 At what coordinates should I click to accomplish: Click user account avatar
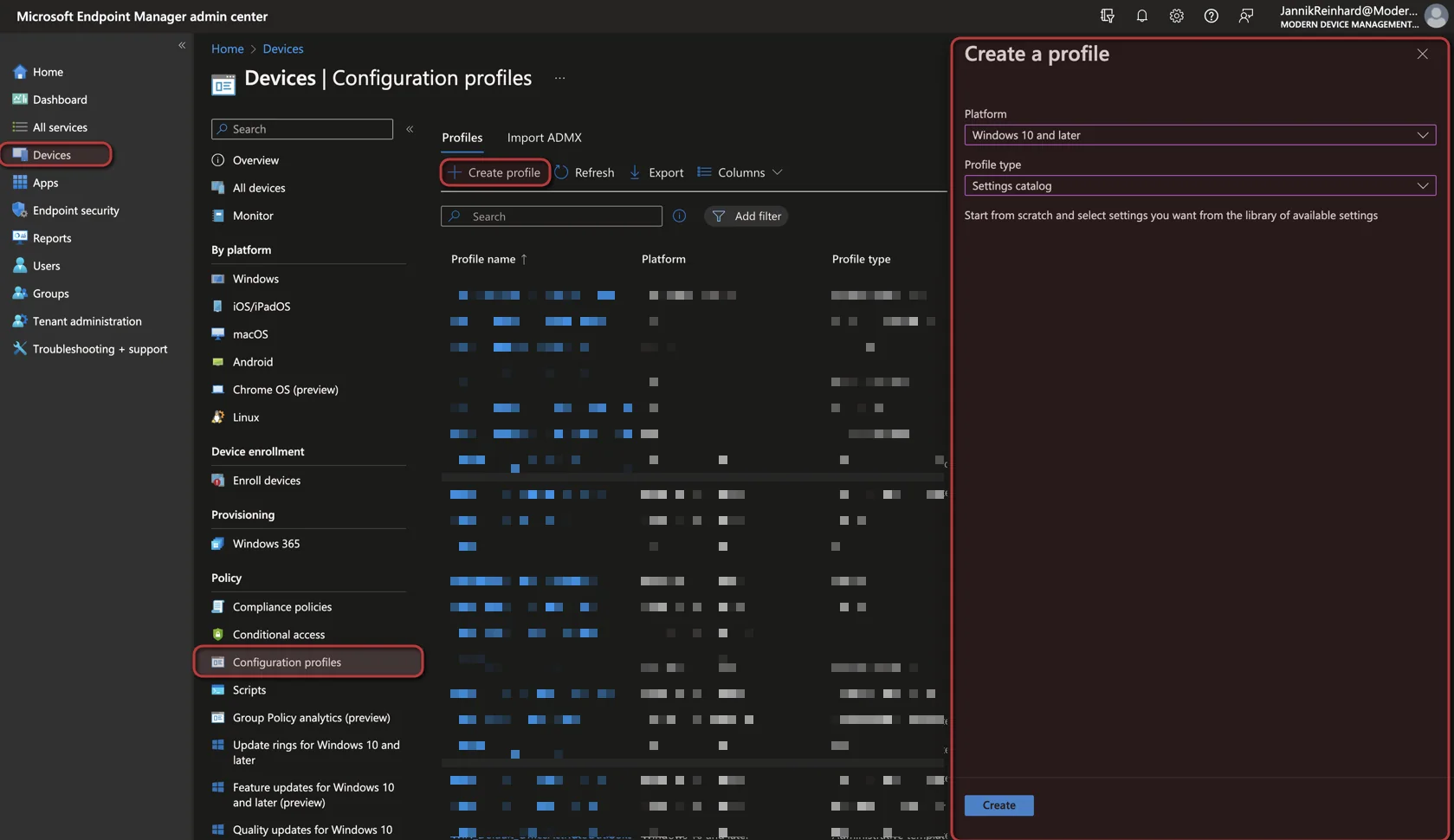pos(1435,16)
